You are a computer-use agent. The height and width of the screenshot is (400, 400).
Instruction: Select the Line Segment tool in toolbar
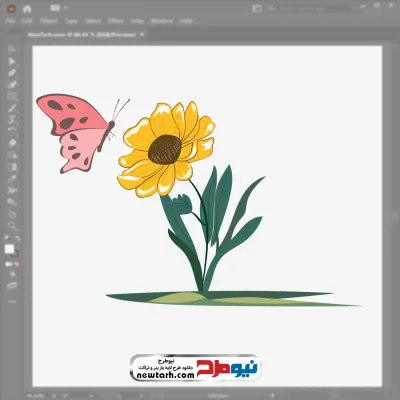12,108
